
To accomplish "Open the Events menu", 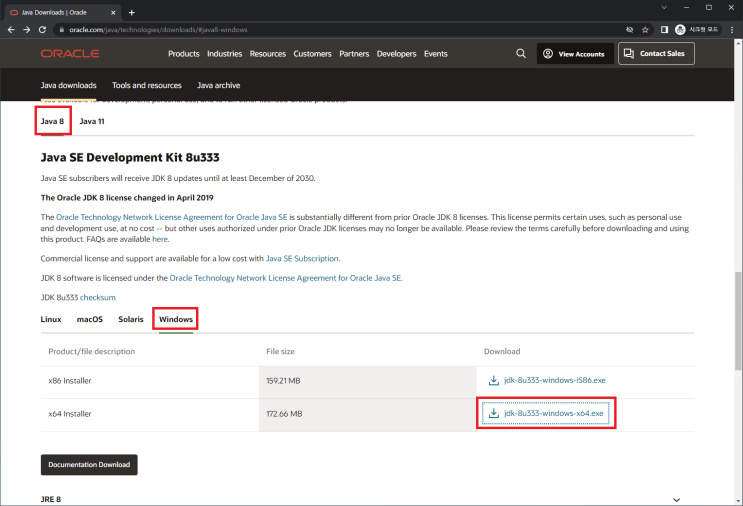I will tap(436, 54).
